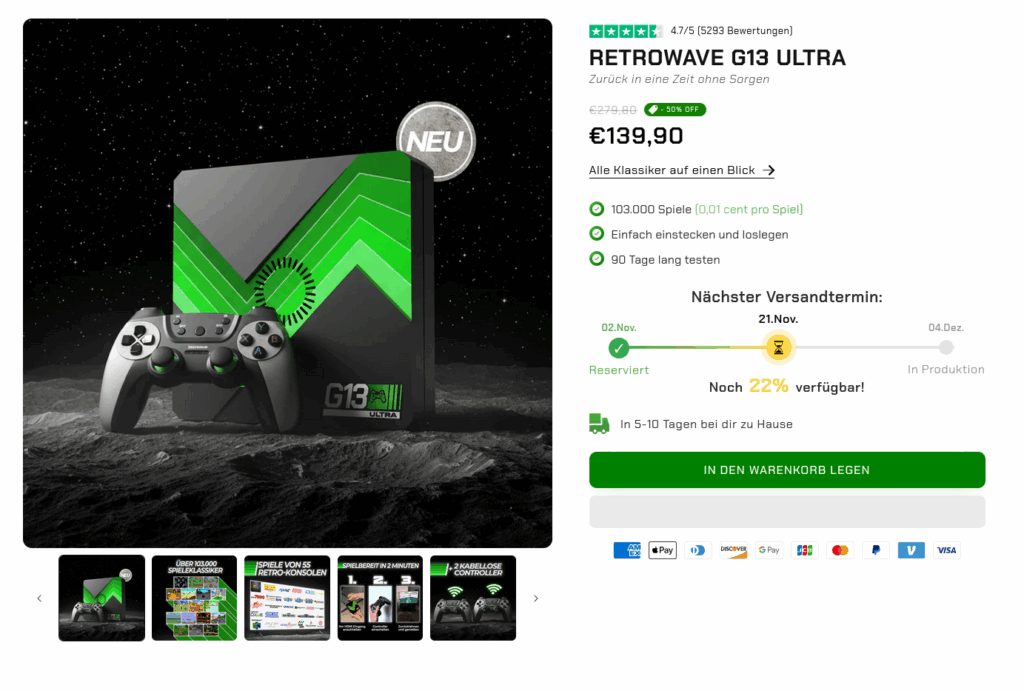Add to cart via In den Warenkorb legen

(787, 470)
